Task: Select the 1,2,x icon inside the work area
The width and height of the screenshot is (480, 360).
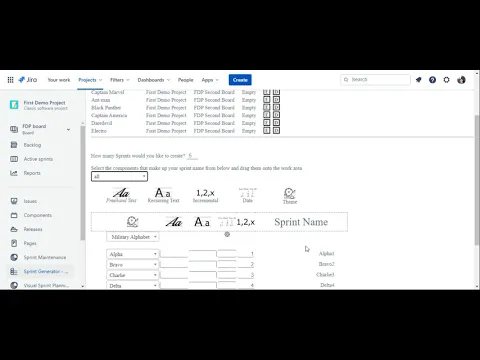Action: click(246, 222)
